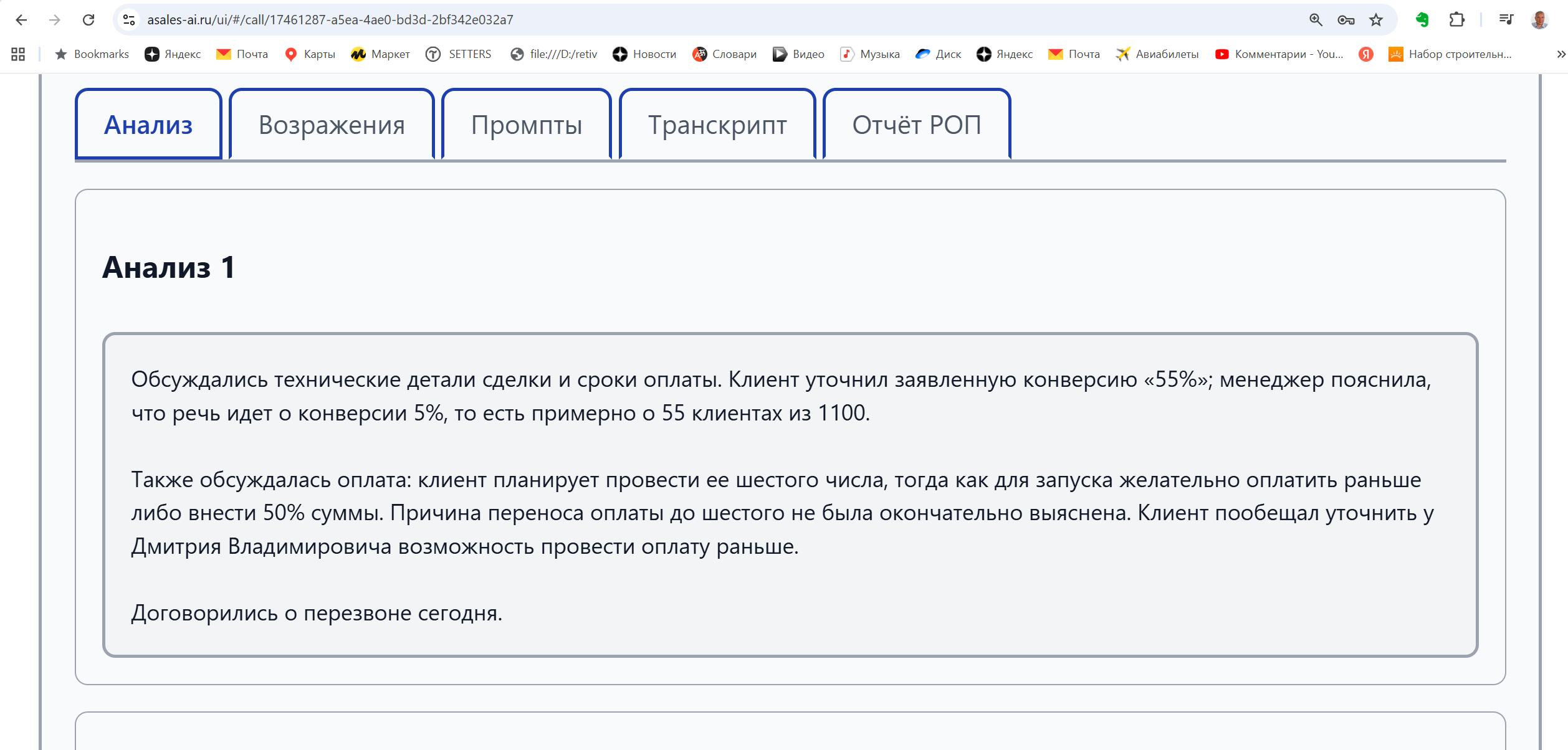Click the browser forward arrow

pos(55,20)
